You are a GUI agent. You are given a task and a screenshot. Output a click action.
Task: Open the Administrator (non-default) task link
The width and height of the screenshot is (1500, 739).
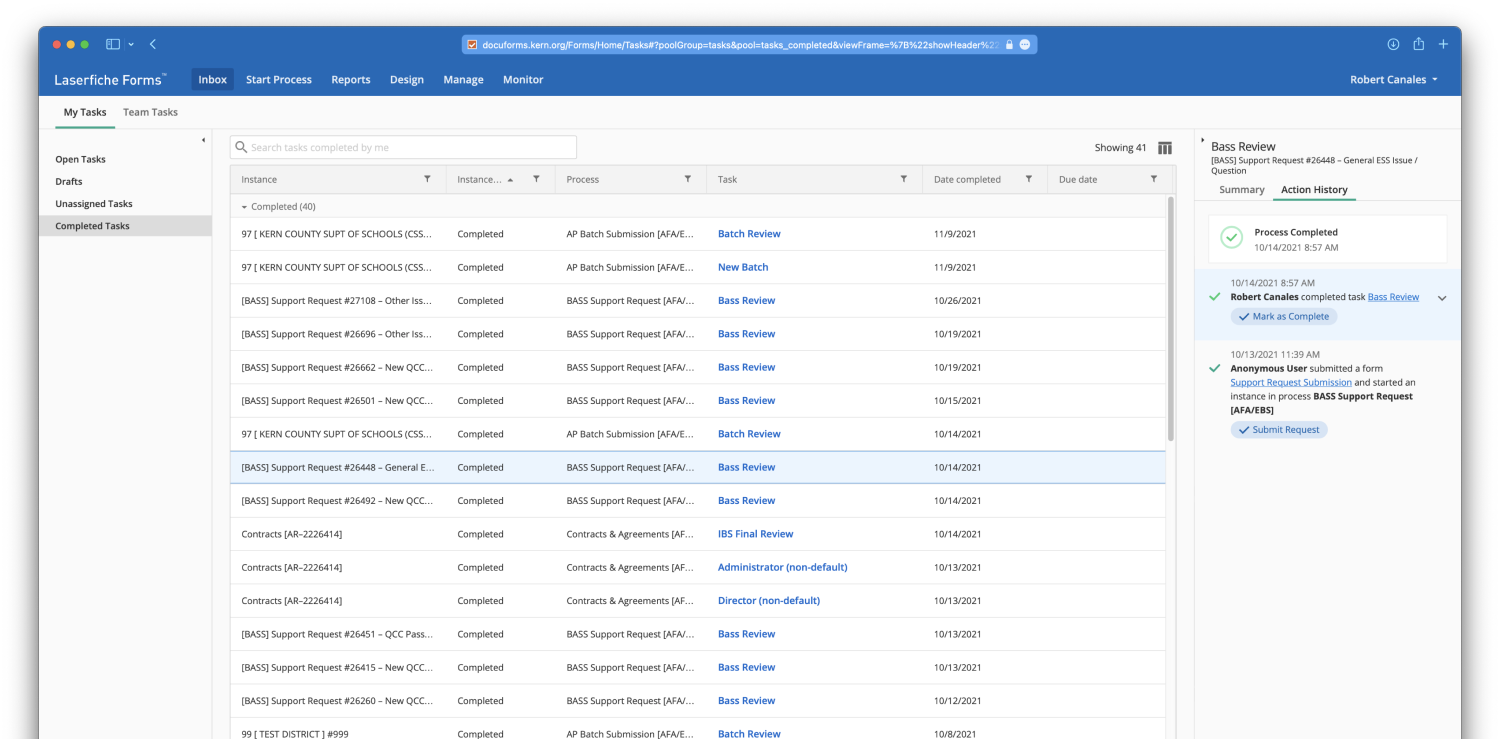782,567
